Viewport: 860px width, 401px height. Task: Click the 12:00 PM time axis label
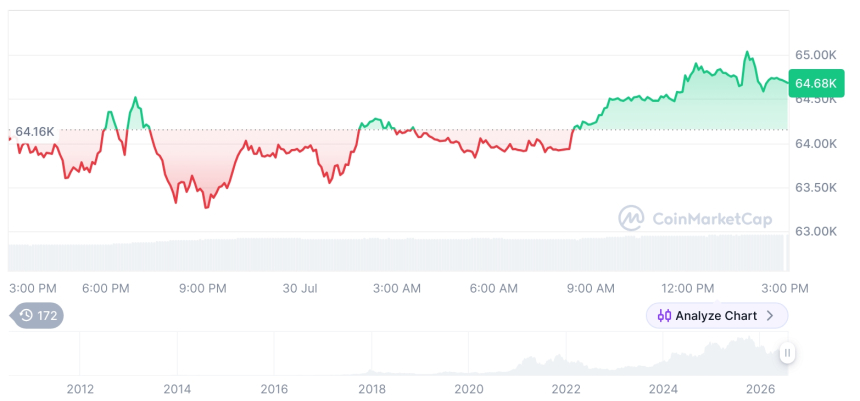point(687,289)
